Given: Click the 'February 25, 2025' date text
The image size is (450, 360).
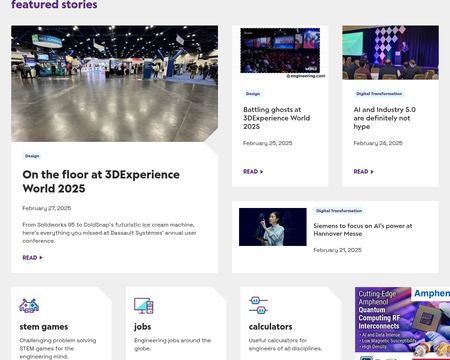Looking at the screenshot, I should pyautogui.click(x=267, y=143).
